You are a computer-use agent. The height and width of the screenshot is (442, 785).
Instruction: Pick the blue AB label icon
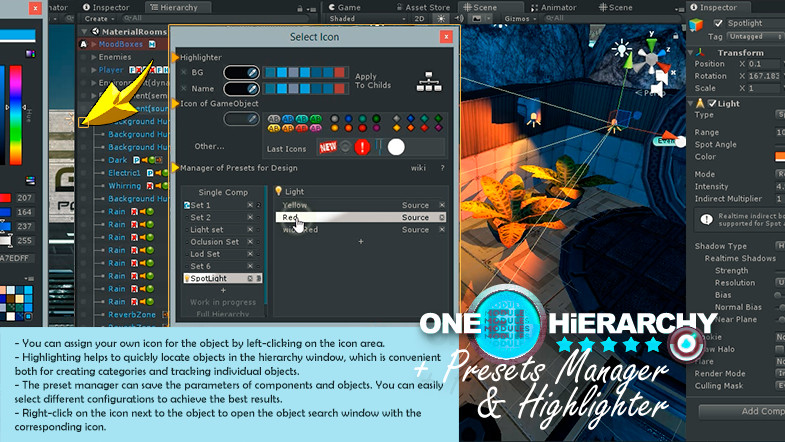288,119
